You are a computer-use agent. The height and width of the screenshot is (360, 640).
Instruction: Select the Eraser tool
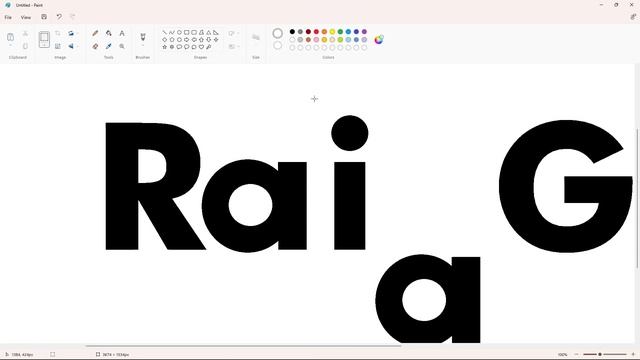coord(95,46)
